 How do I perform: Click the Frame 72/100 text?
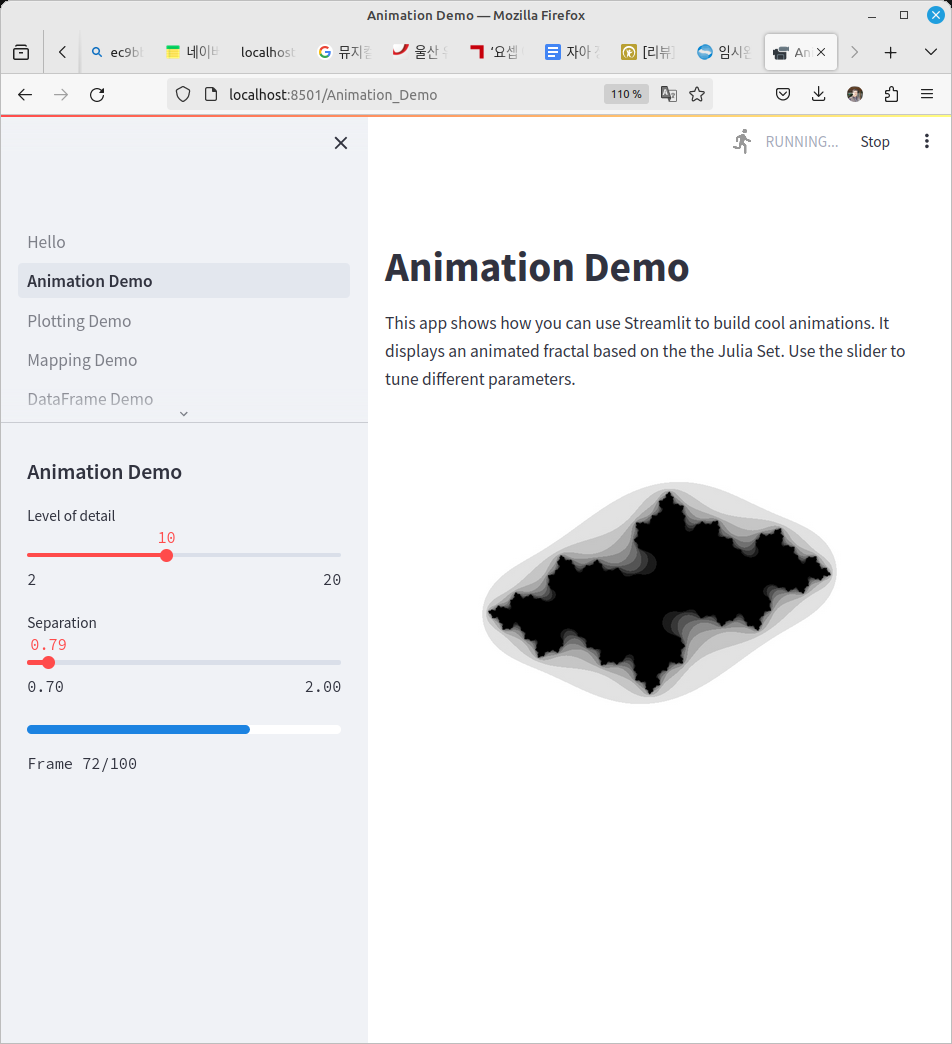point(82,764)
